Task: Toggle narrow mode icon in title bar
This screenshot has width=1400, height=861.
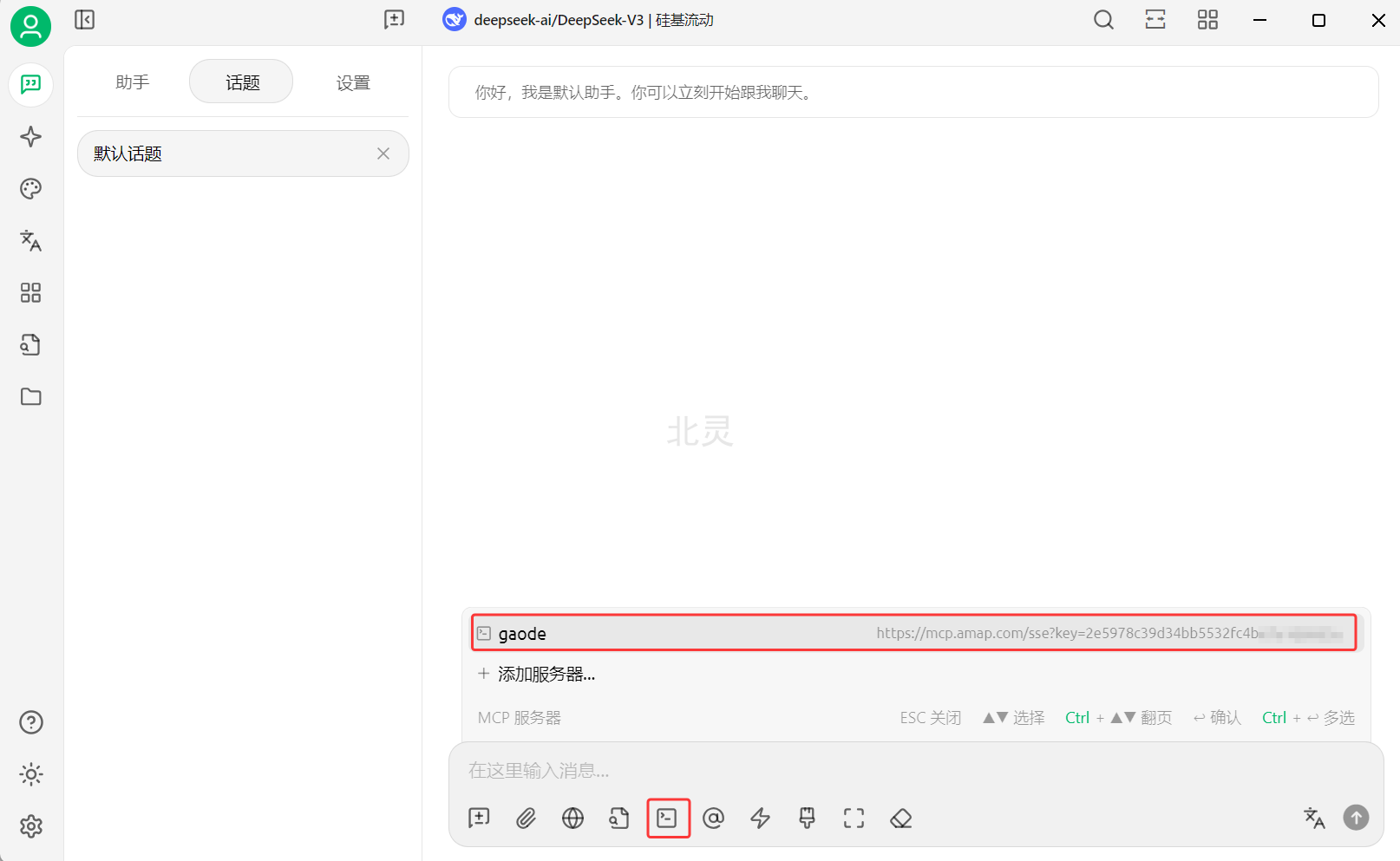Action: click(1155, 19)
